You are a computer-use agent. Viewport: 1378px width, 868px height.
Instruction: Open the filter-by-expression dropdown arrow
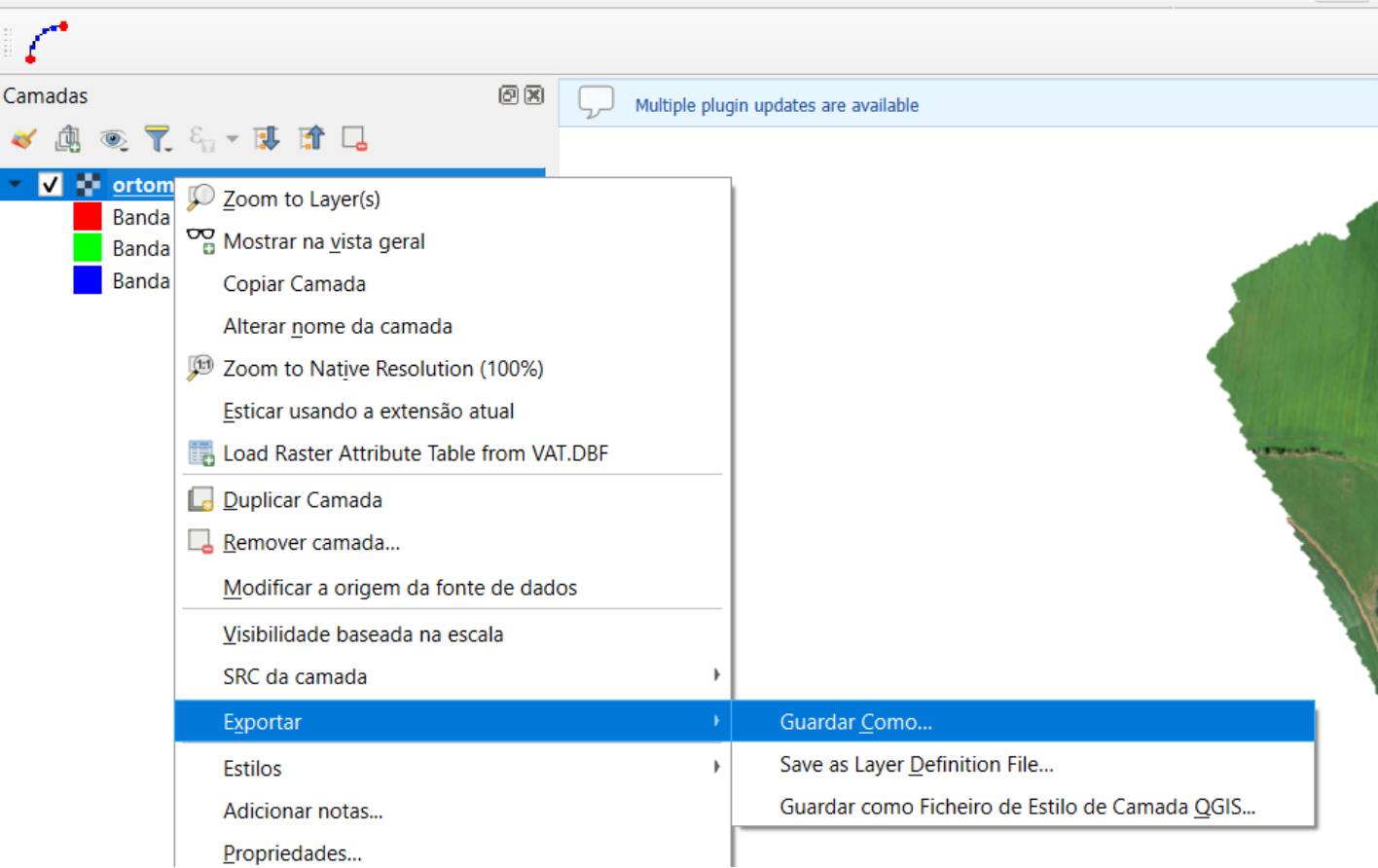[233, 139]
